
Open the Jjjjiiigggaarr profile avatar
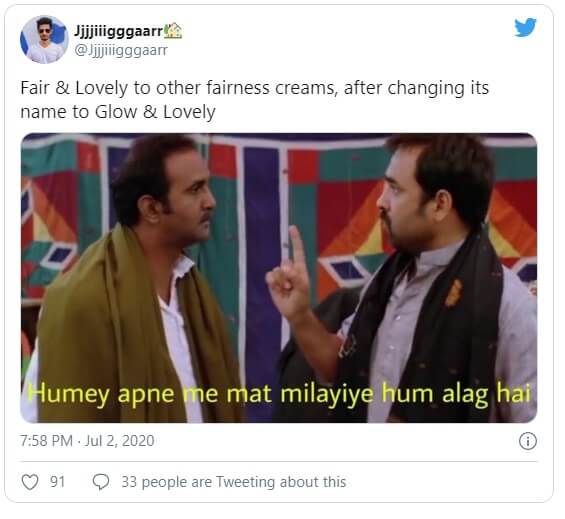[x=44, y=40]
